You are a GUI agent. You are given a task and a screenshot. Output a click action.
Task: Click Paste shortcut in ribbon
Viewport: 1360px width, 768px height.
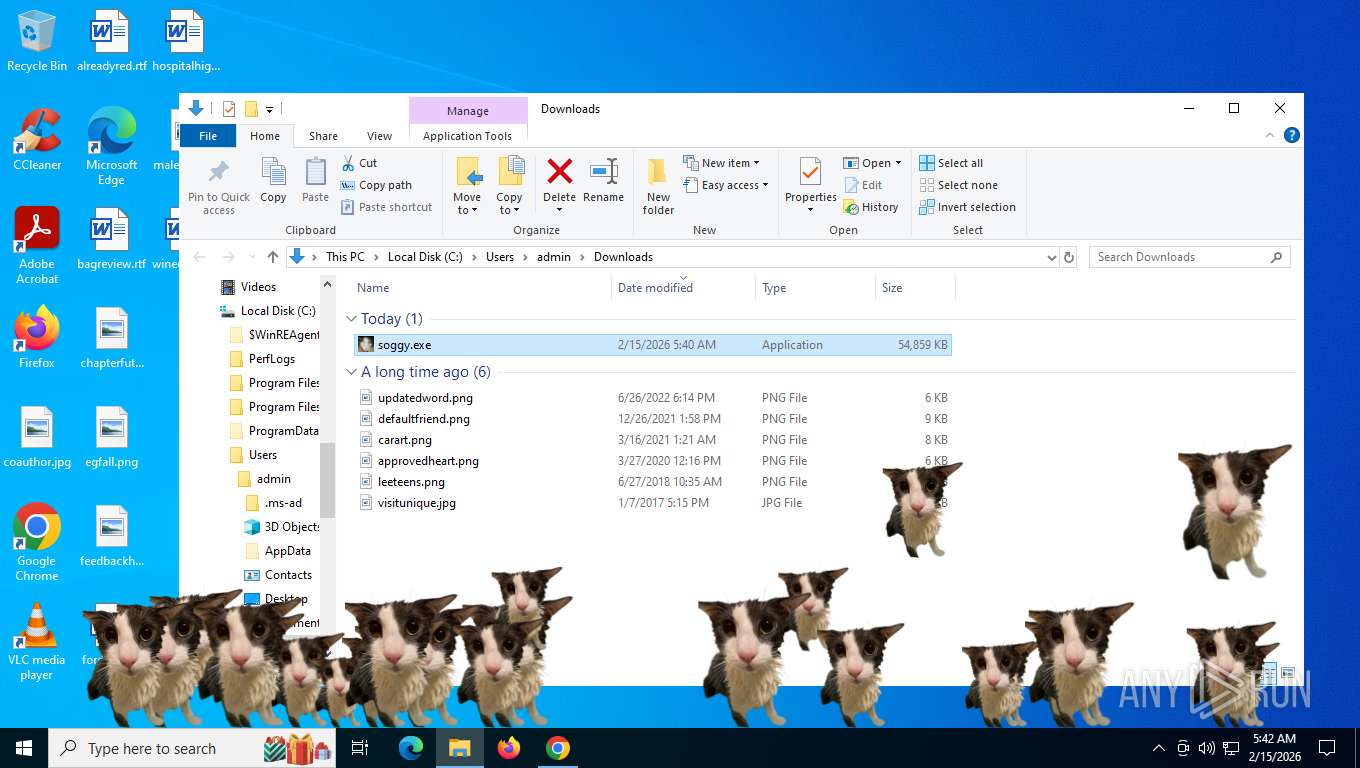coord(386,207)
